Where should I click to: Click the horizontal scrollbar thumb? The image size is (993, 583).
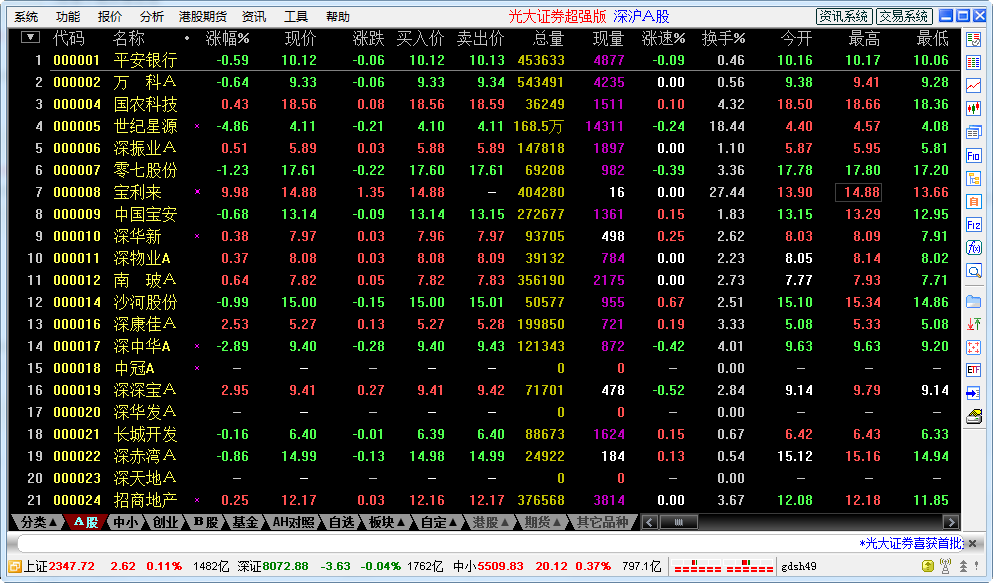pyautogui.click(x=679, y=522)
